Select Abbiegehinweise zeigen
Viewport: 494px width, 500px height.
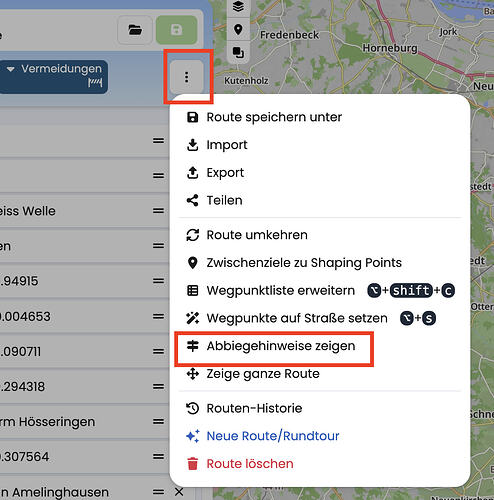(271, 346)
